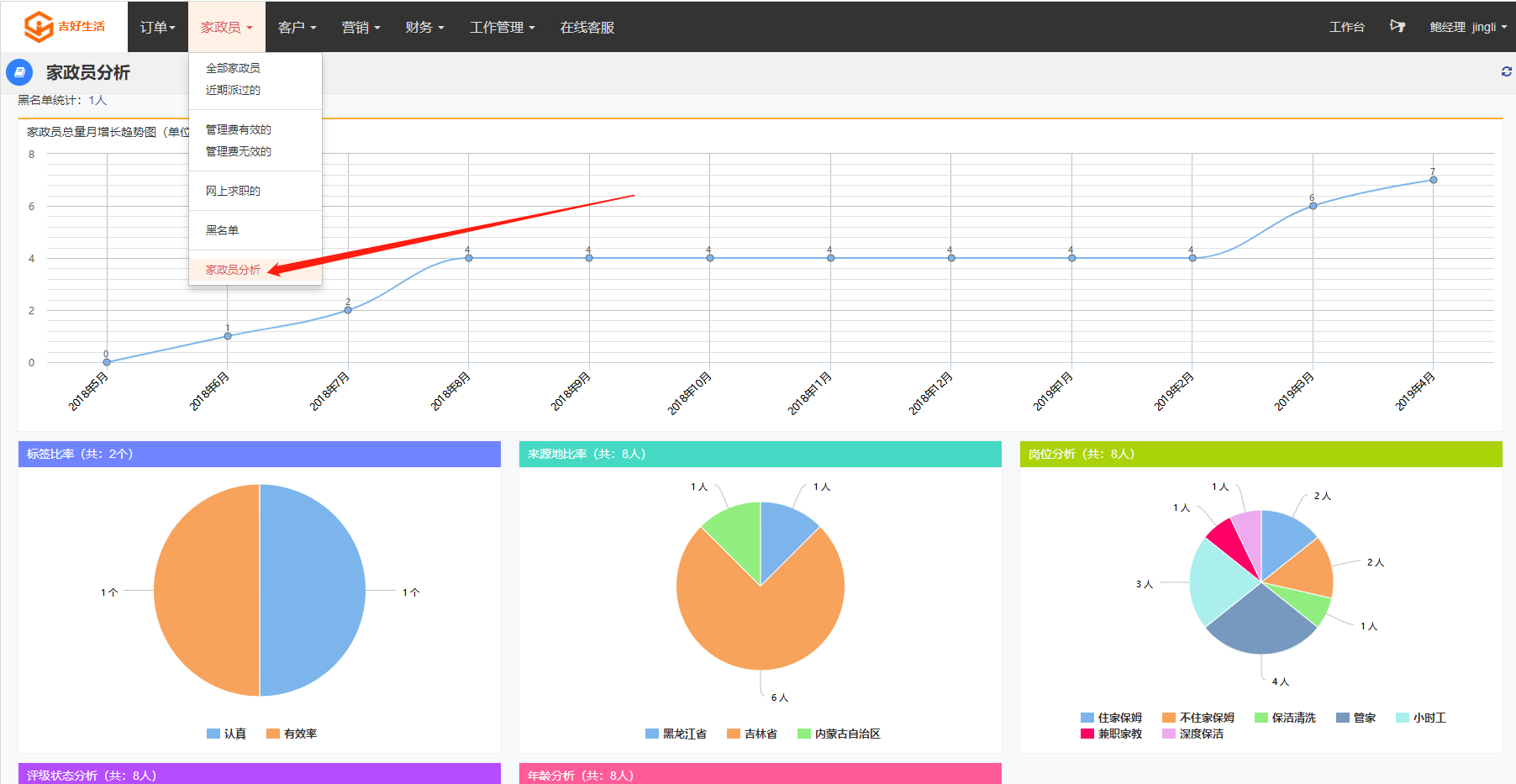The image size is (1516, 784).
Task: Toggle the 不住家保姆 legend item
Action: pyautogui.click(x=1198, y=718)
